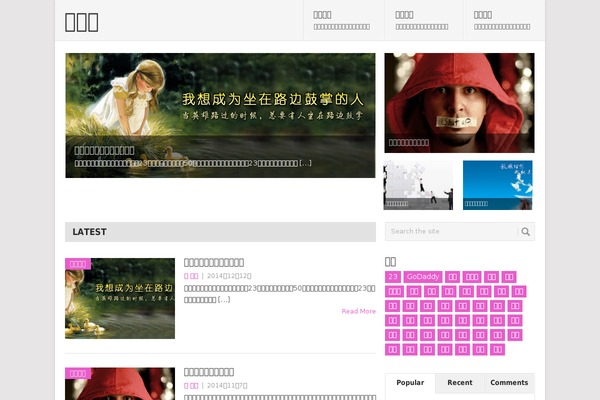Select the pink '23' tag

[393, 277]
